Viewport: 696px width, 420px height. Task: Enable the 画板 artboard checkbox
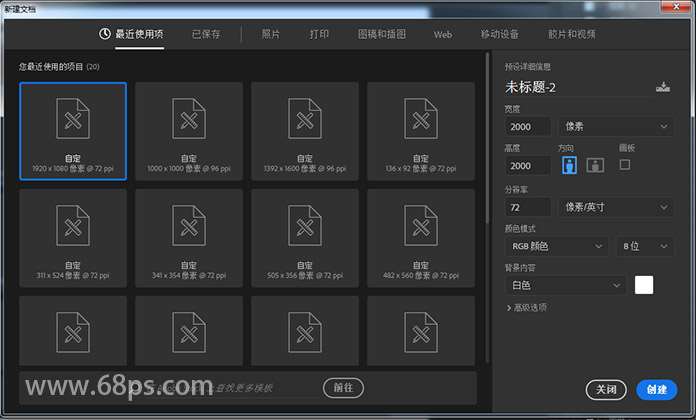(625, 165)
